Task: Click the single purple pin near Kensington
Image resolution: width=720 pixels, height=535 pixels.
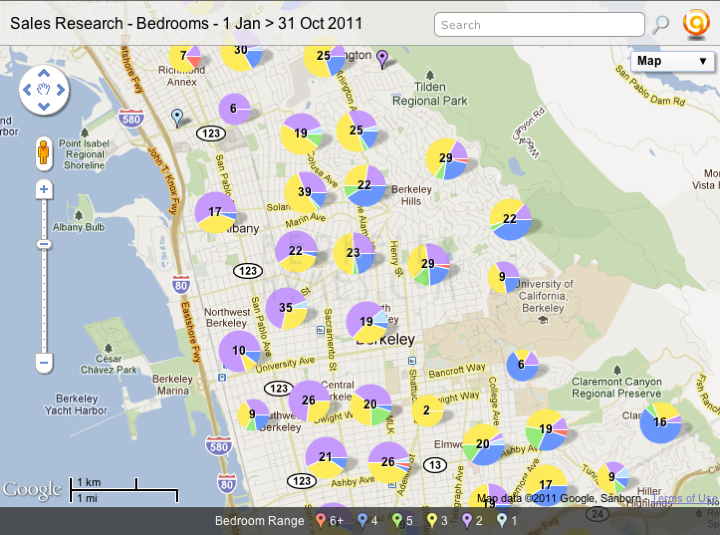Action: coord(382,59)
